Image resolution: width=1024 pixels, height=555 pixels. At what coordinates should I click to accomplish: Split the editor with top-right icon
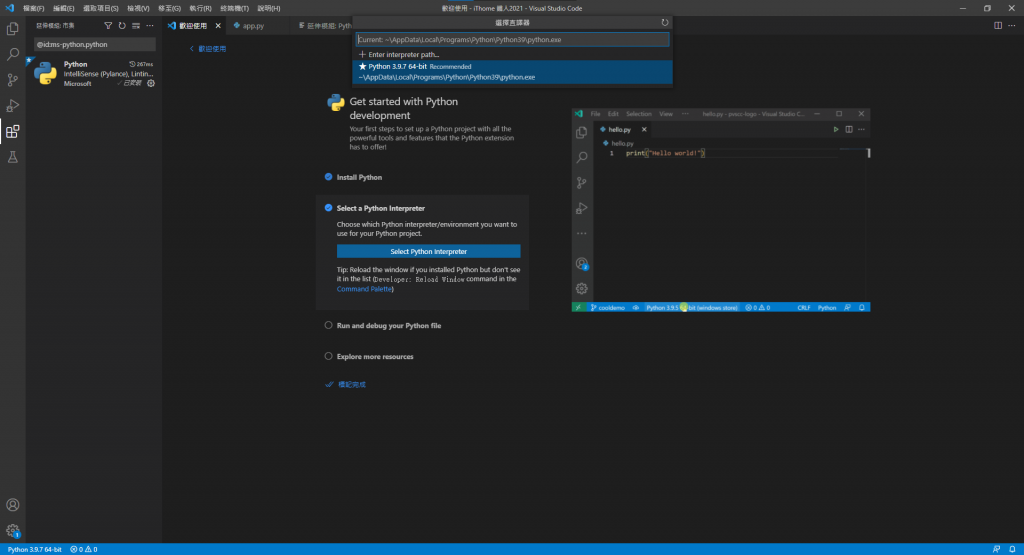point(998,25)
